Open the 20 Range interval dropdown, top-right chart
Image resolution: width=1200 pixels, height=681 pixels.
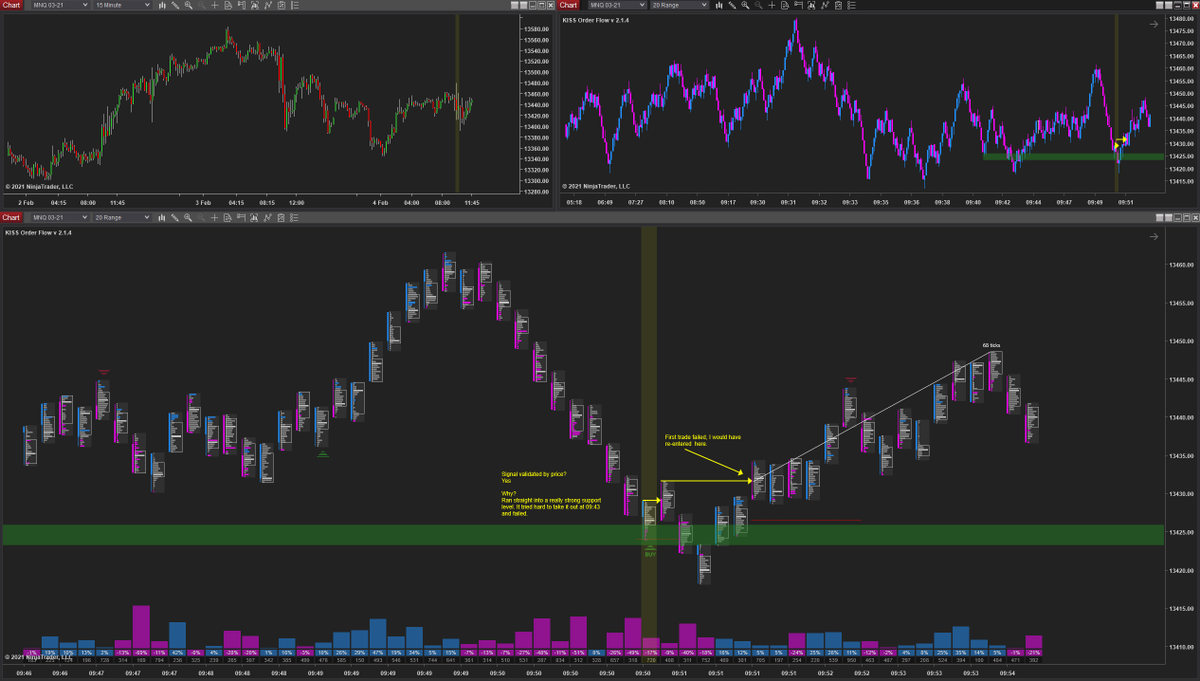(680, 5)
